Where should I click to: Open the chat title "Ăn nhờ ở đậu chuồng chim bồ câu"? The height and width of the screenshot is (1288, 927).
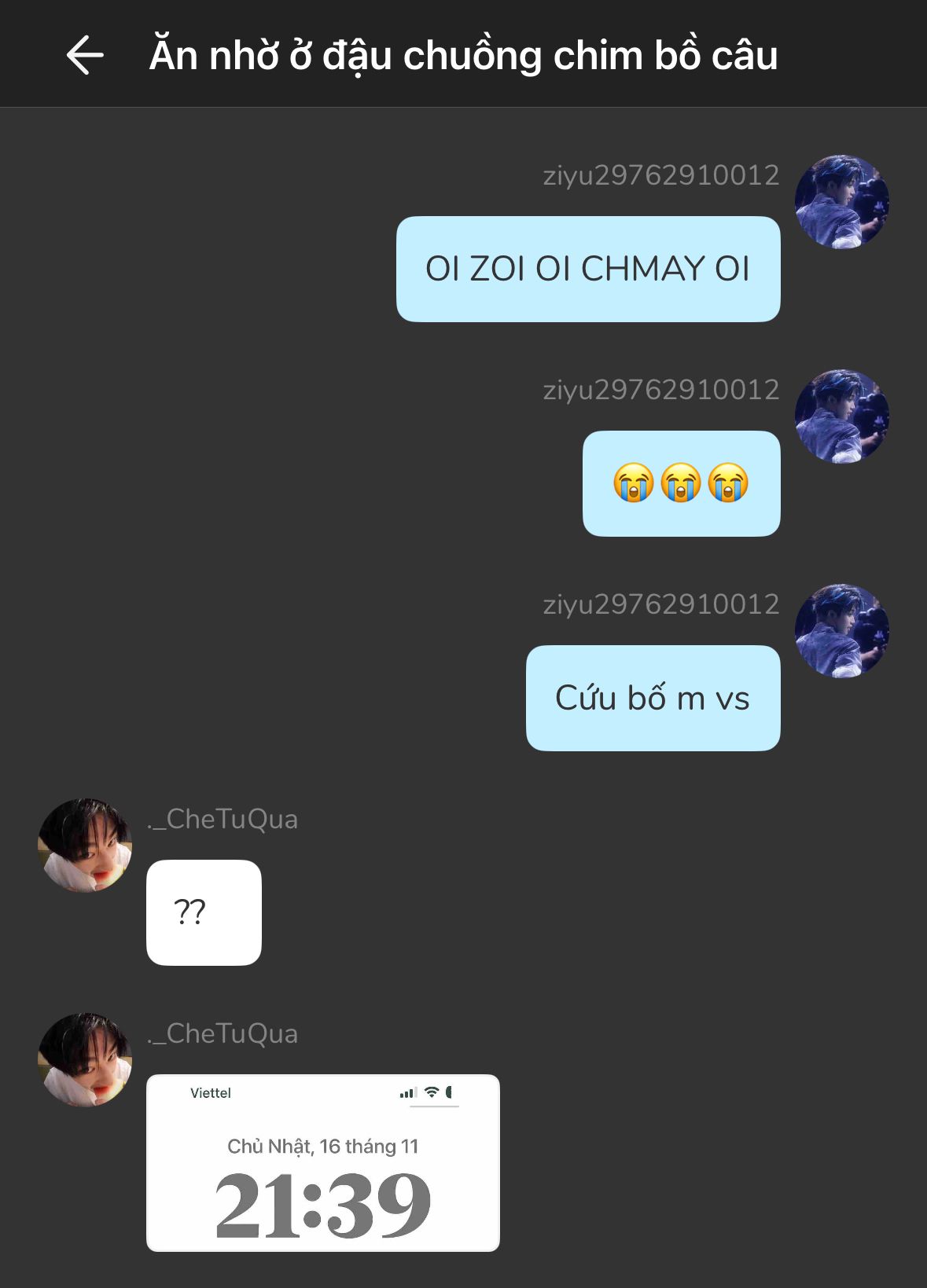(464, 56)
